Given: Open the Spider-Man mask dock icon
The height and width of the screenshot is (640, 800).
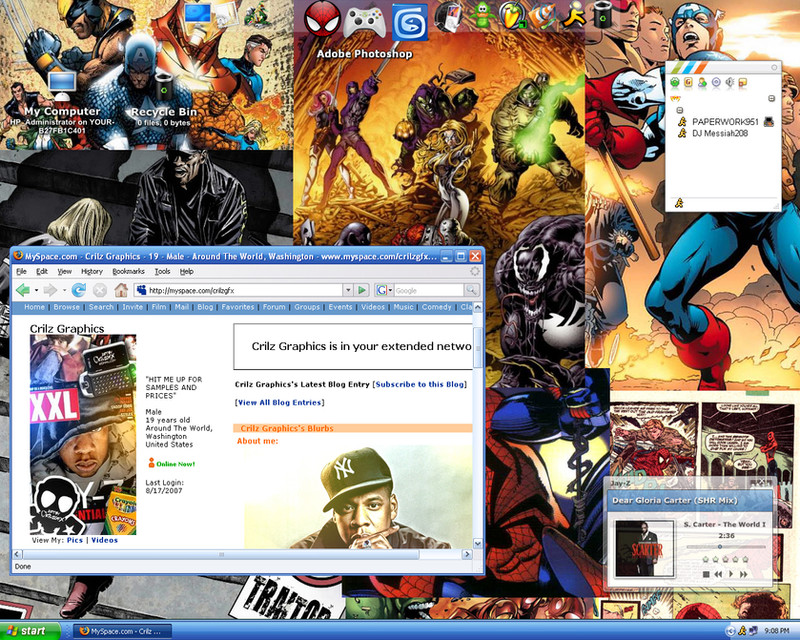Looking at the screenshot, I should click(322, 19).
